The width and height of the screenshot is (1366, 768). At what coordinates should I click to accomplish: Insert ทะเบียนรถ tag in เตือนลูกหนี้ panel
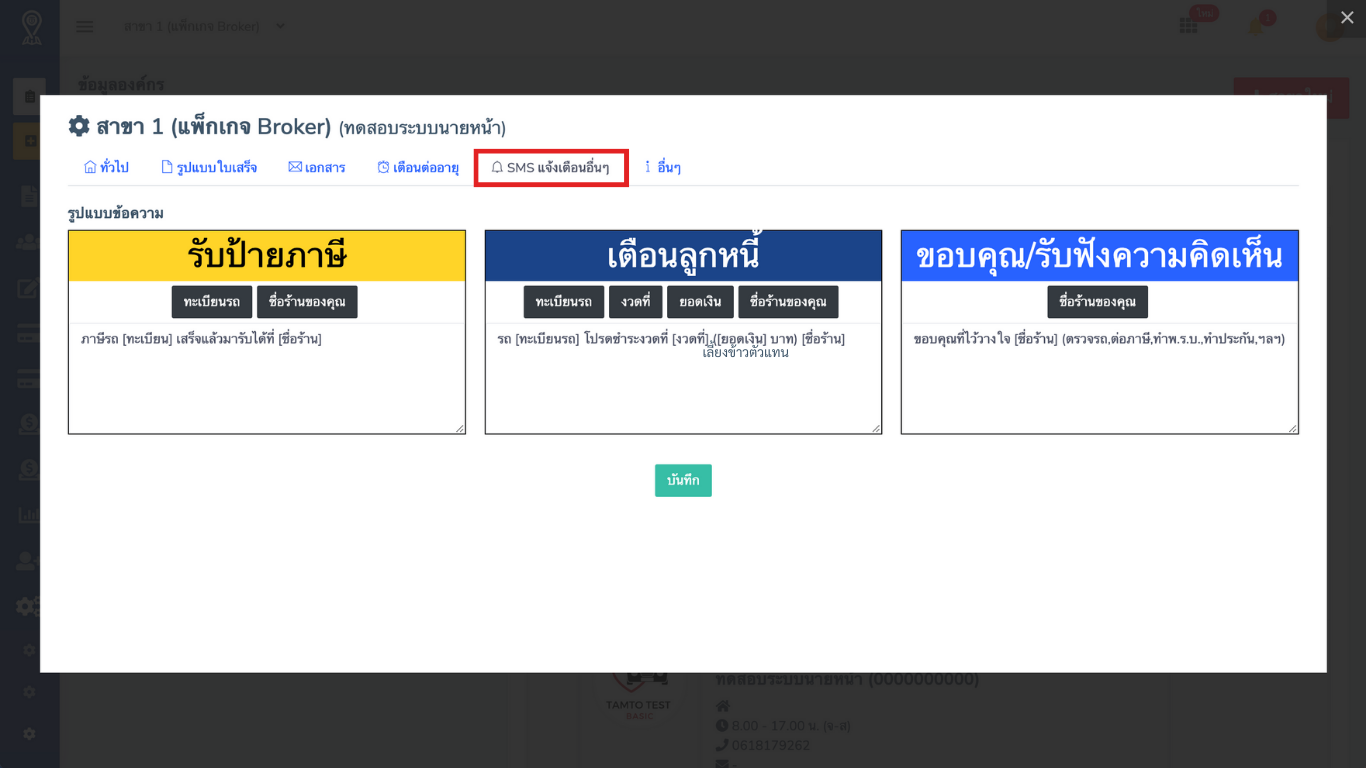click(x=564, y=302)
